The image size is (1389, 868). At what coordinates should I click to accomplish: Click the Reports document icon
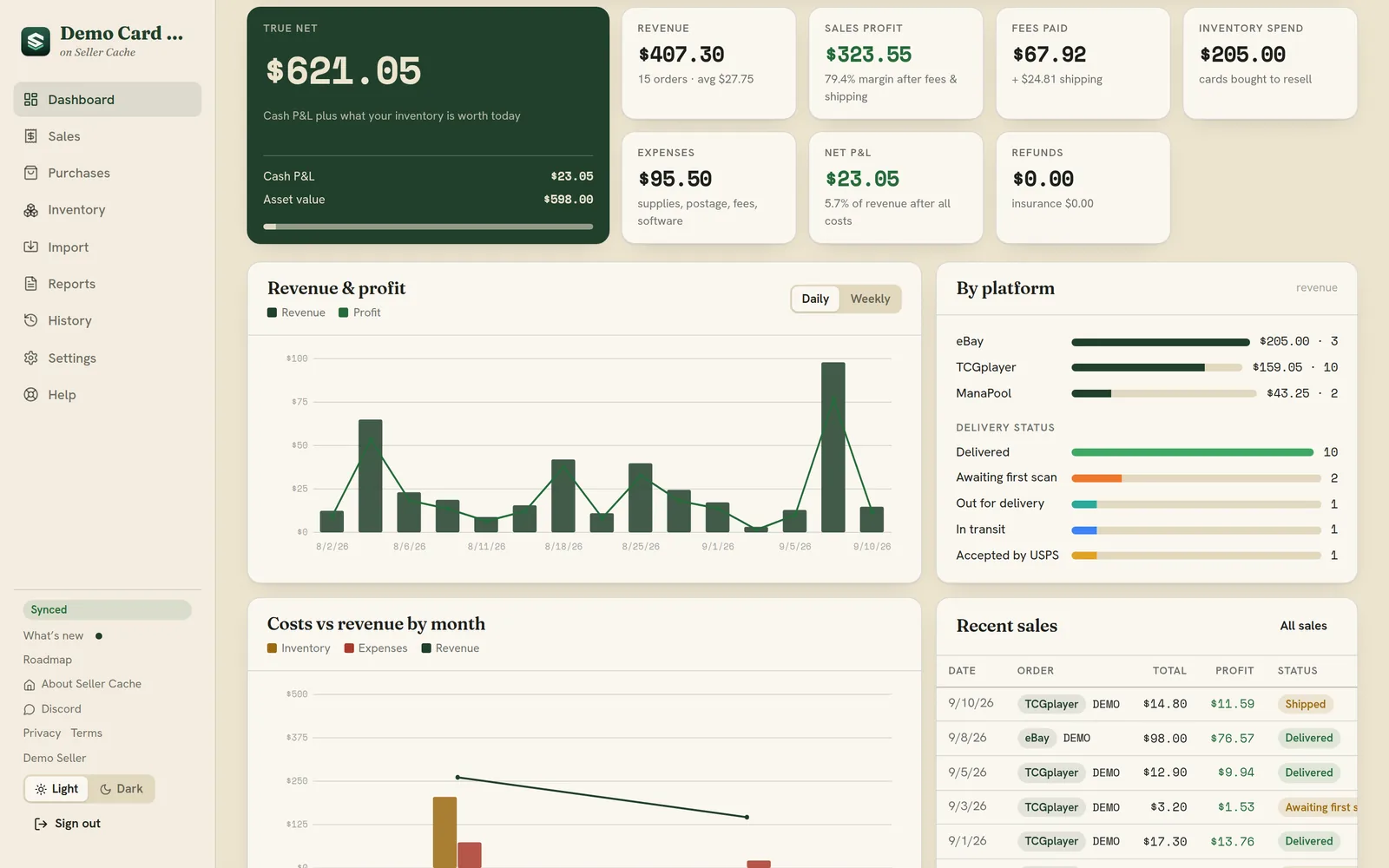point(31,284)
